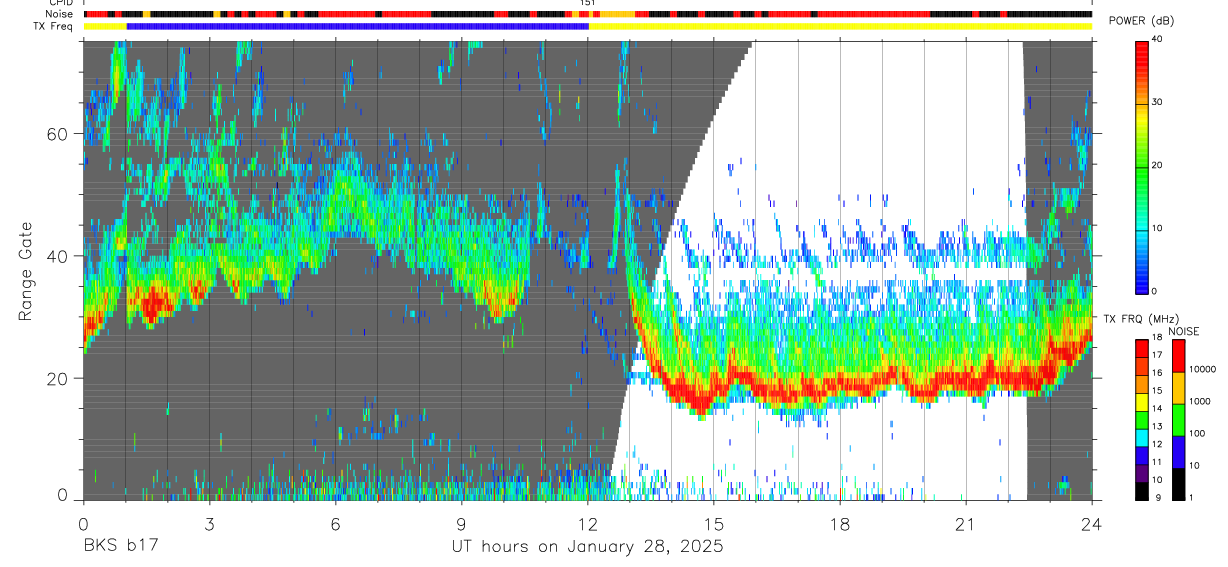Click the cyan 12–13 MHz TX FRQ swatch

pyautogui.click(x=1142, y=437)
